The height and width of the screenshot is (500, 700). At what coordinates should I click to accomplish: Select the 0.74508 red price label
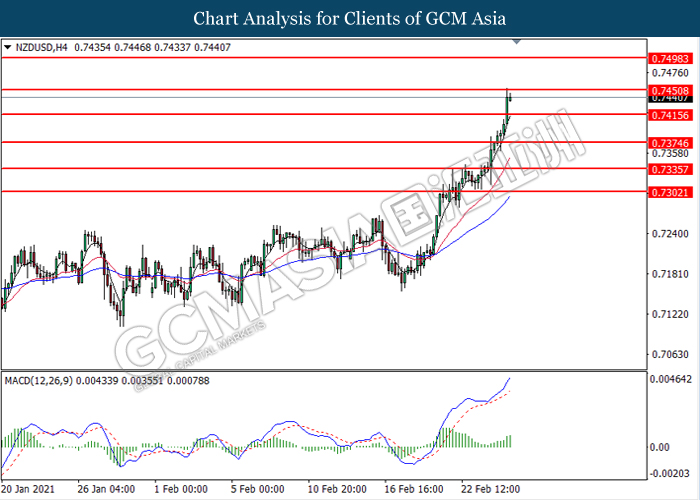coord(667,90)
